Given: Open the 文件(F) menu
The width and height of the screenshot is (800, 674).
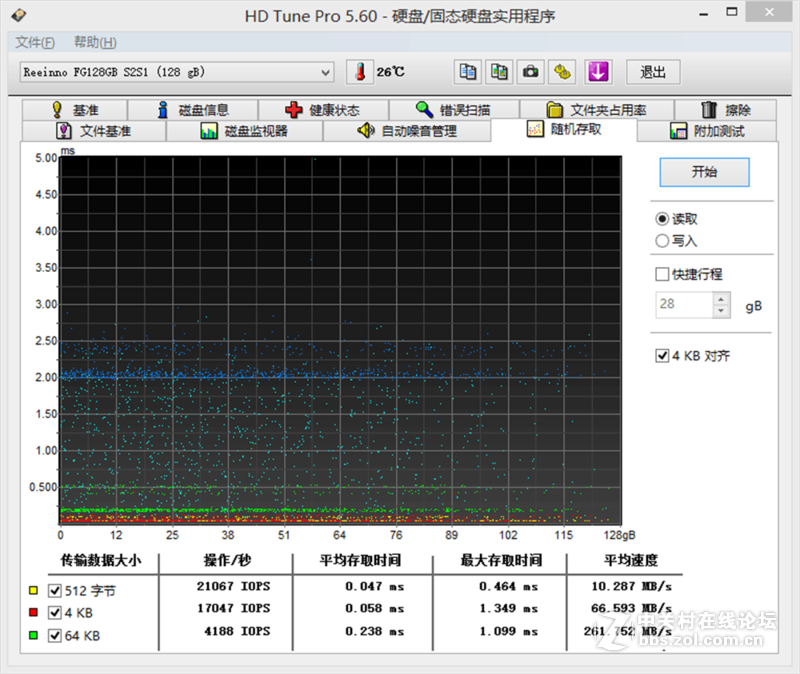Looking at the screenshot, I should [35, 42].
